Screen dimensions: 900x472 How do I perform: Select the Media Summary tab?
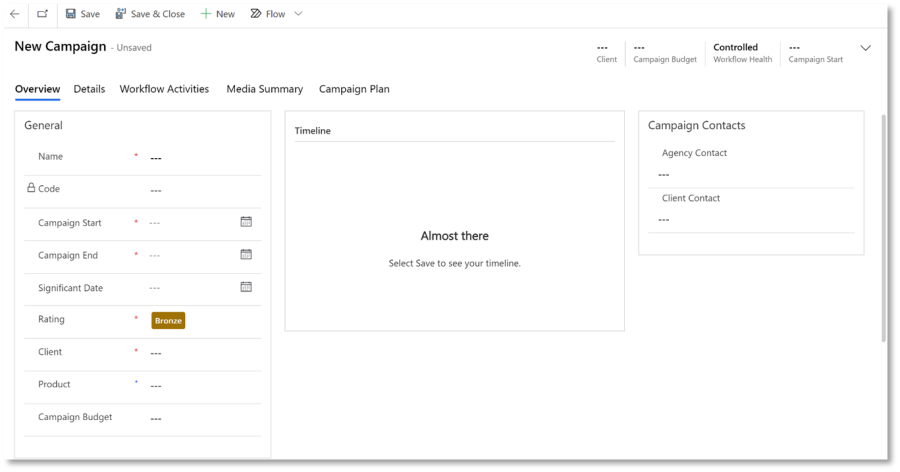(264, 89)
